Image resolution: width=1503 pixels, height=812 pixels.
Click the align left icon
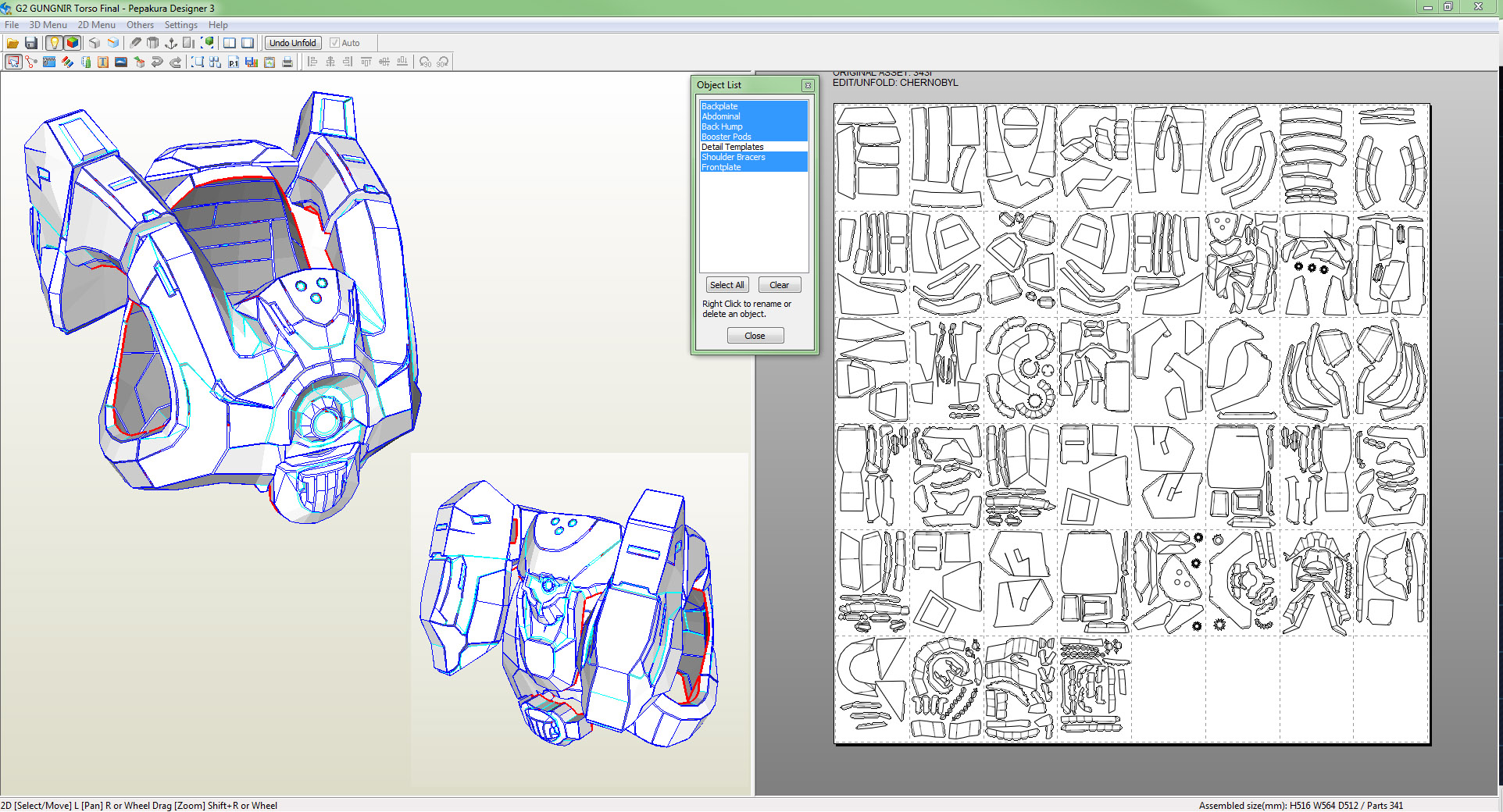(x=312, y=62)
